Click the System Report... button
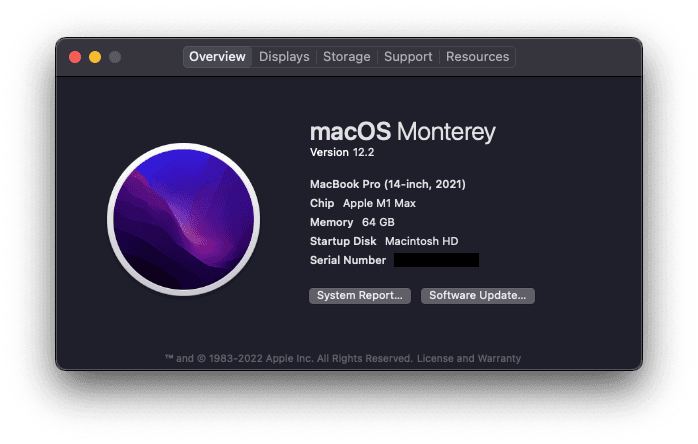Screen dimensions: 698x444 click(360, 296)
